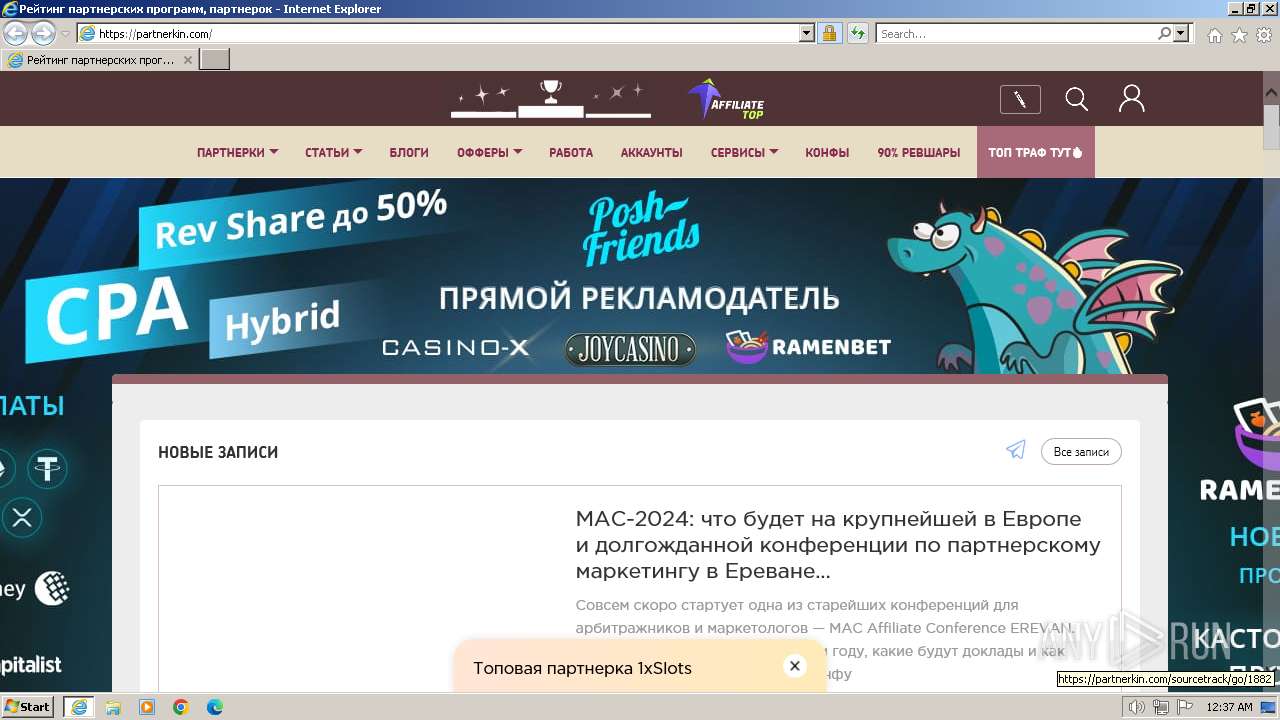The image size is (1280, 720).
Task: Click the Топовая партнерка 1xSlots popup text
Action: (x=582, y=668)
